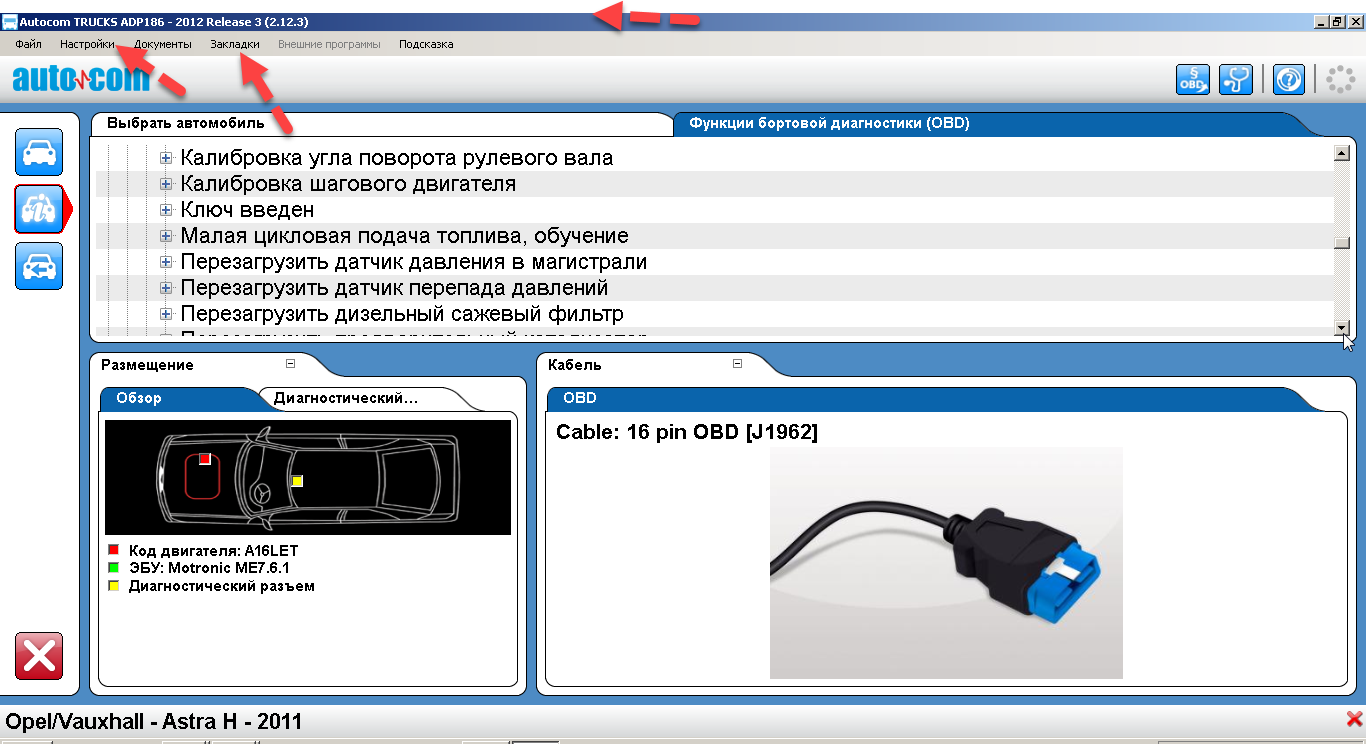This screenshot has width=1366, height=744.
Task: Collapse the Кабель panel
Action: point(738,364)
